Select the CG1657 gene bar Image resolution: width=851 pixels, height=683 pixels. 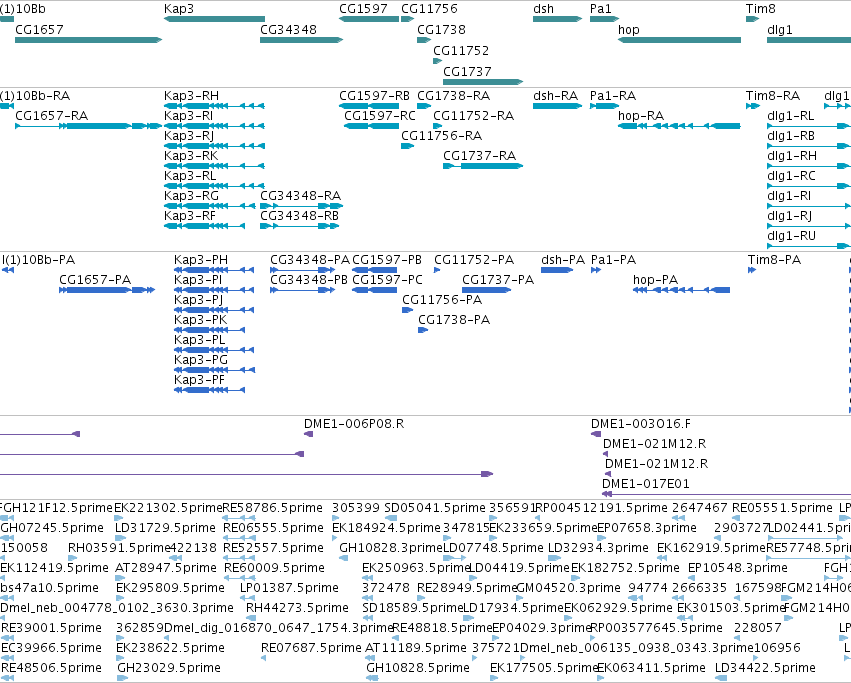coord(88,40)
